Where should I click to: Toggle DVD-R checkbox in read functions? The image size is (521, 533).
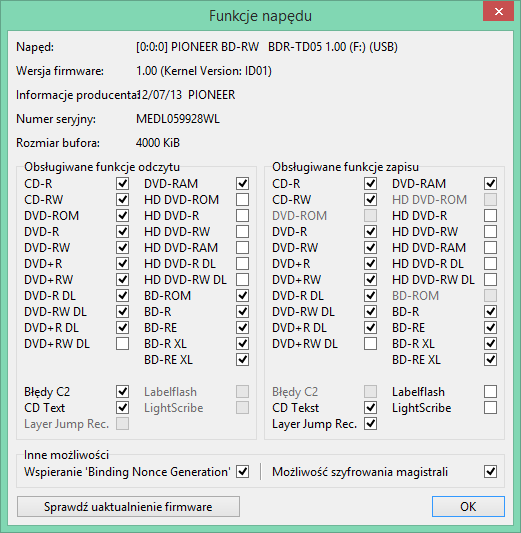click(122, 231)
